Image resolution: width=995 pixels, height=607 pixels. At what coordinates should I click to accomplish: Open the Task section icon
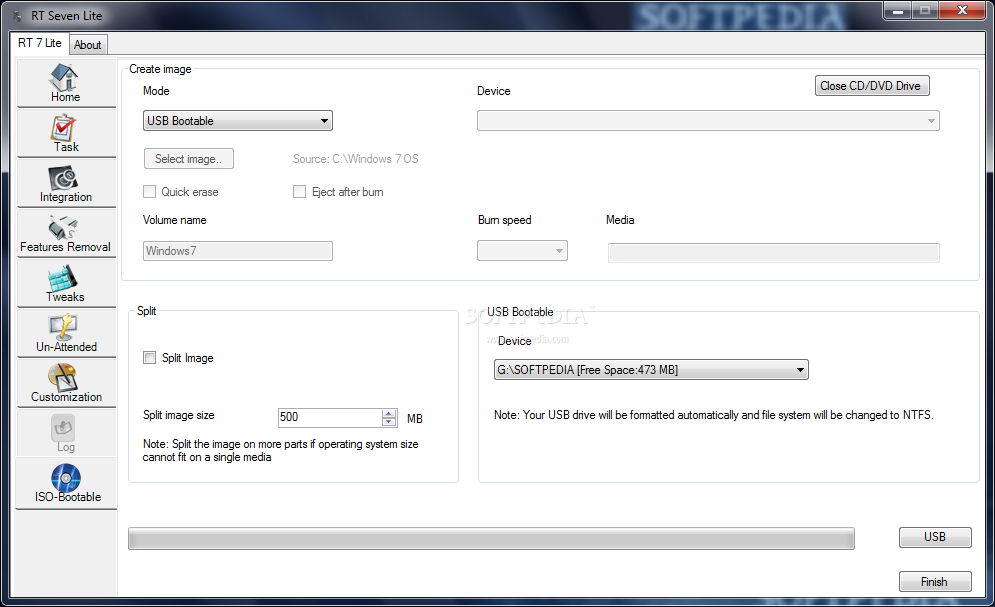point(63,128)
